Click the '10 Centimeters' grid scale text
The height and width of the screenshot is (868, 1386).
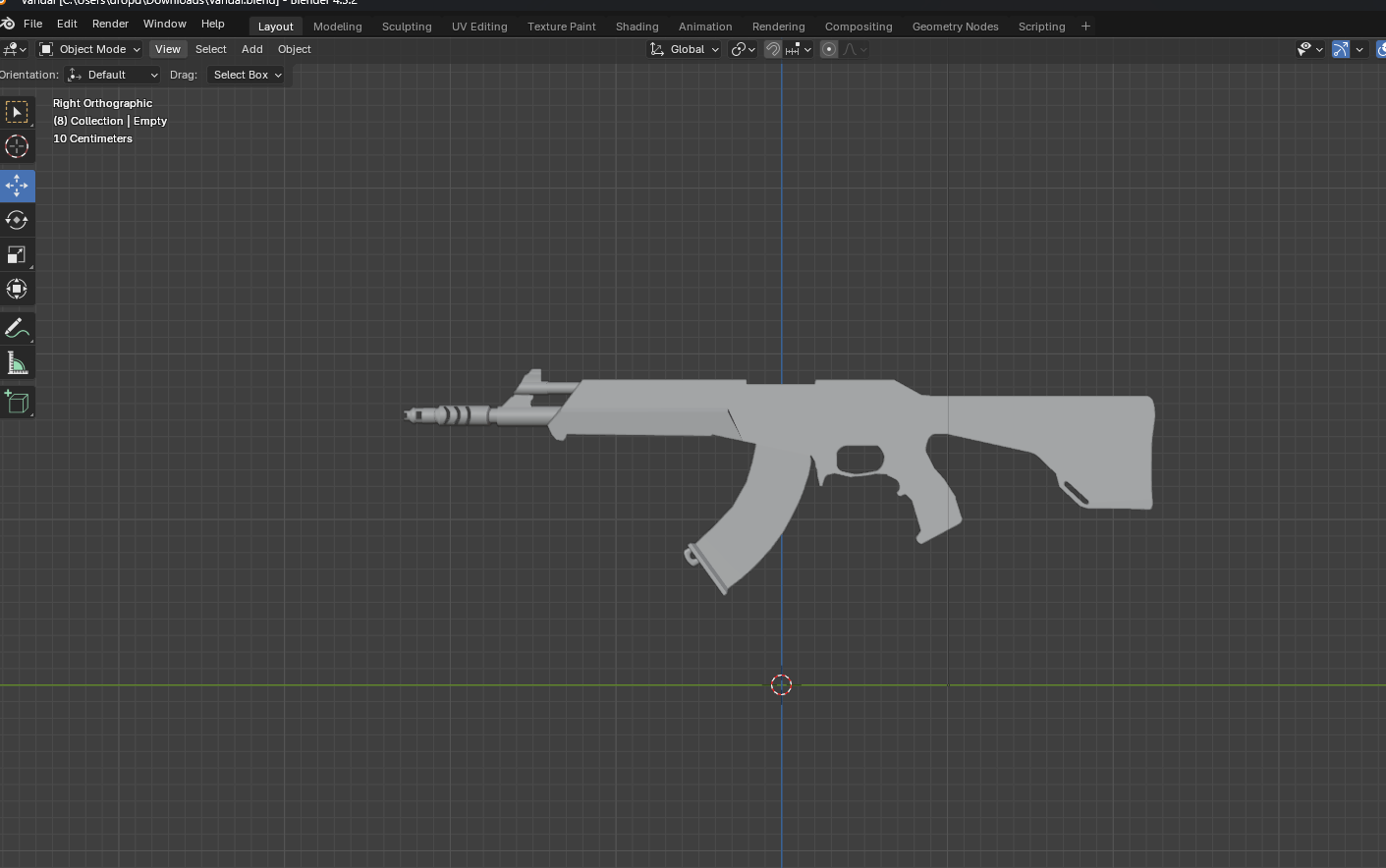92,138
